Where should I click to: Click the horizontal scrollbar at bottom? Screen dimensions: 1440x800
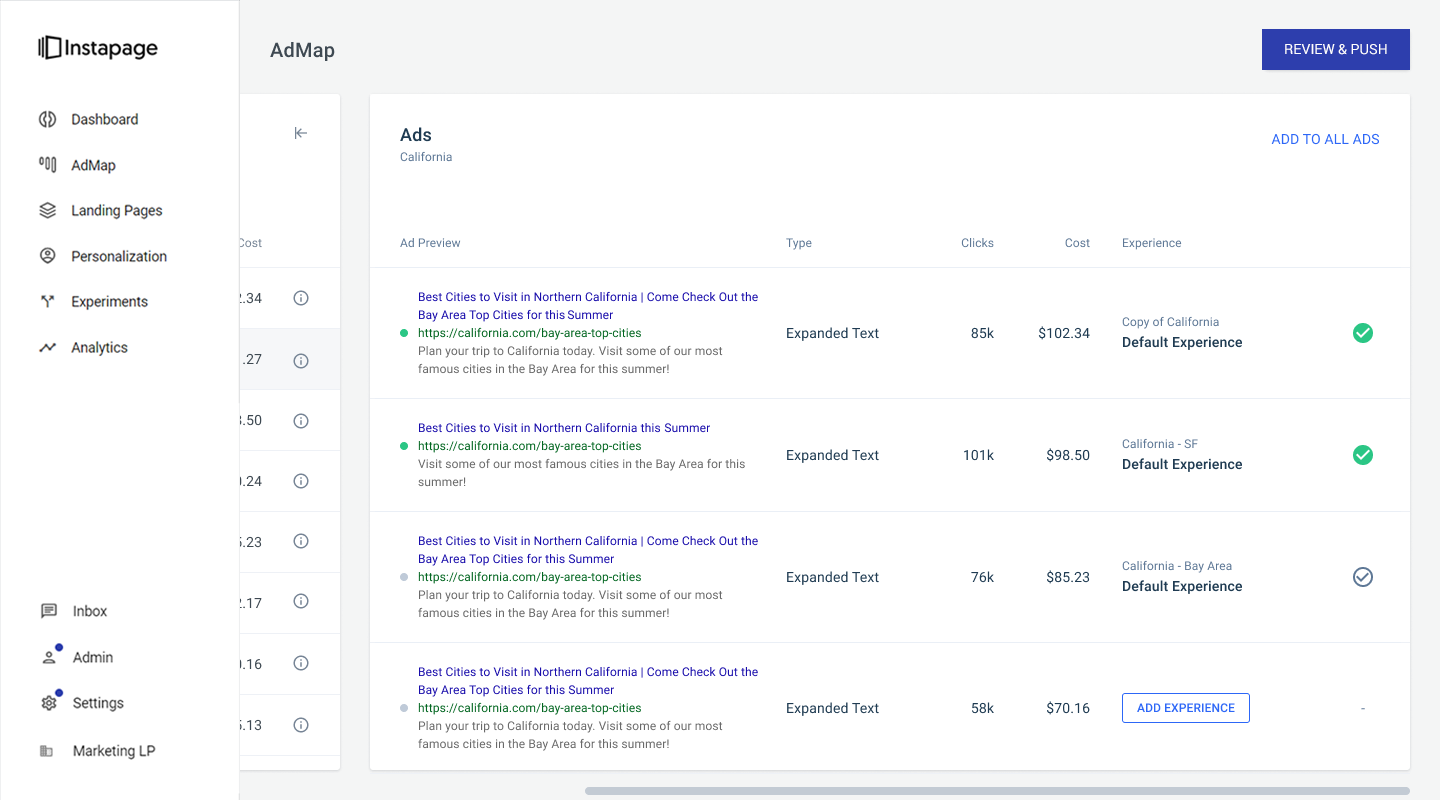pos(997,791)
